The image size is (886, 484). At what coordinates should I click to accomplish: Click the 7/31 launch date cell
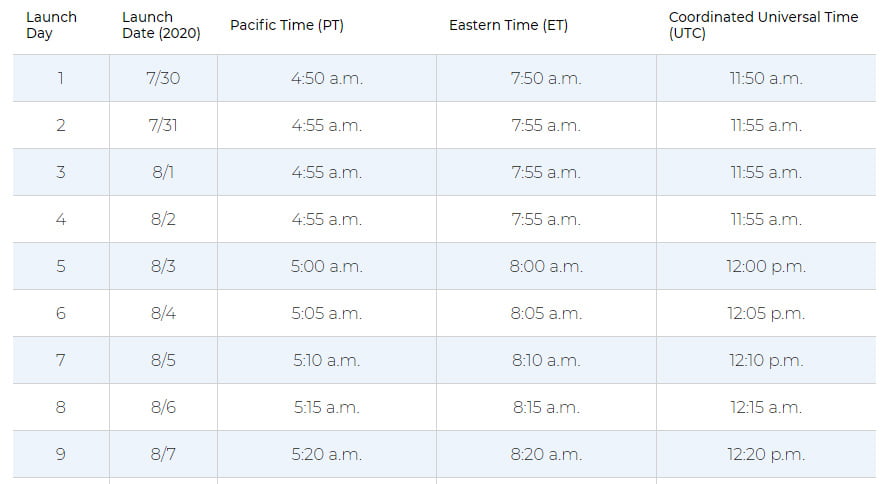coord(163,125)
